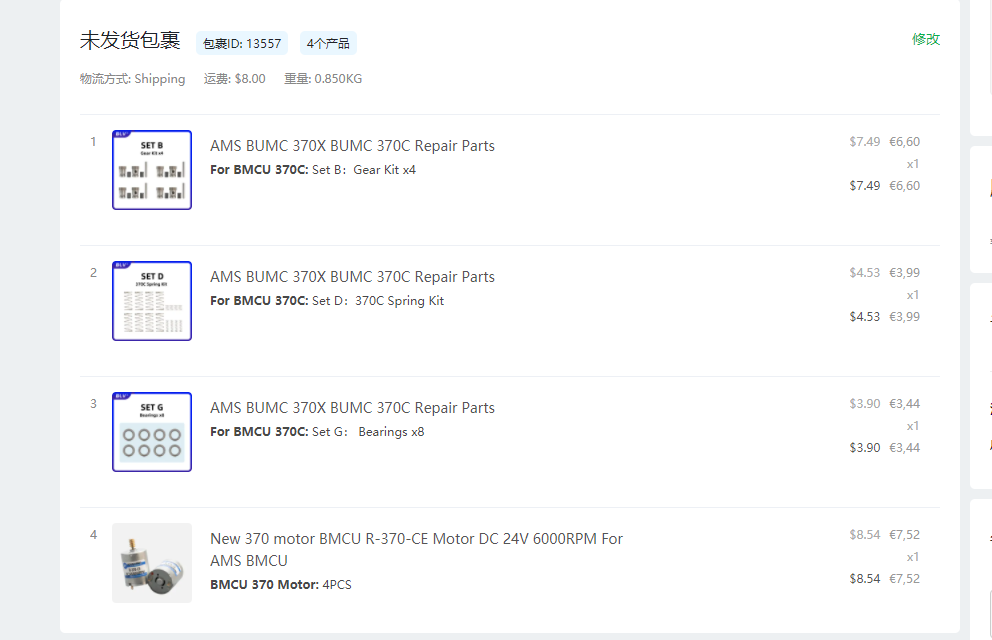Click the BMCU 370 Motor: 4PCS variant text
This screenshot has width=992, height=640.
[281, 585]
